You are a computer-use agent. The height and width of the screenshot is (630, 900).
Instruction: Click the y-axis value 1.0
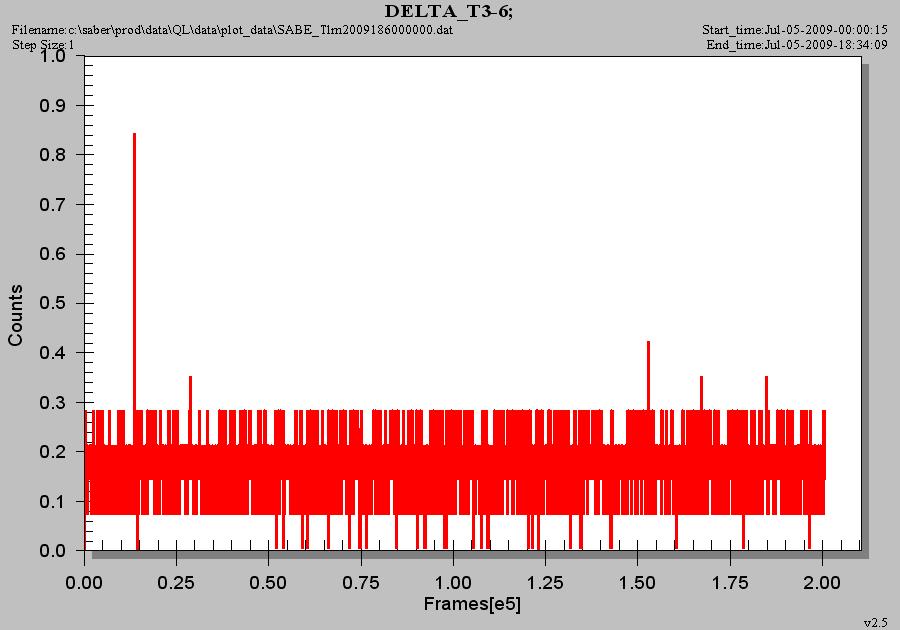click(x=52, y=56)
